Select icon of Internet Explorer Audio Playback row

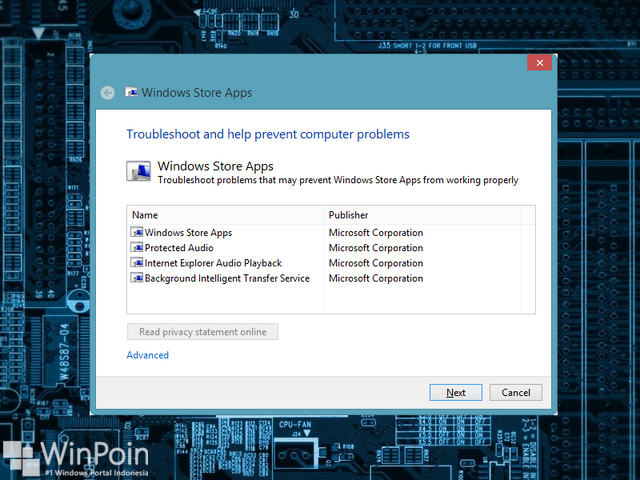(x=137, y=263)
